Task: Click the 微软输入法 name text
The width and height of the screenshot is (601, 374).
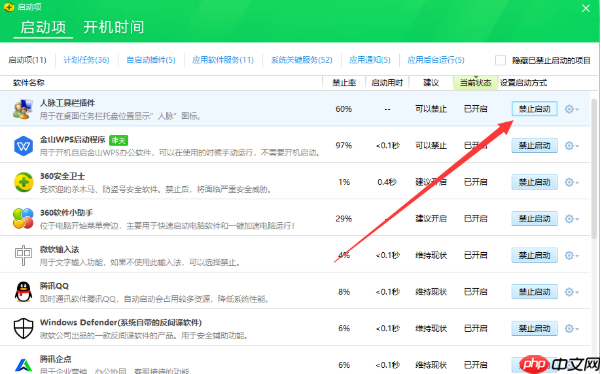Action: (59, 249)
